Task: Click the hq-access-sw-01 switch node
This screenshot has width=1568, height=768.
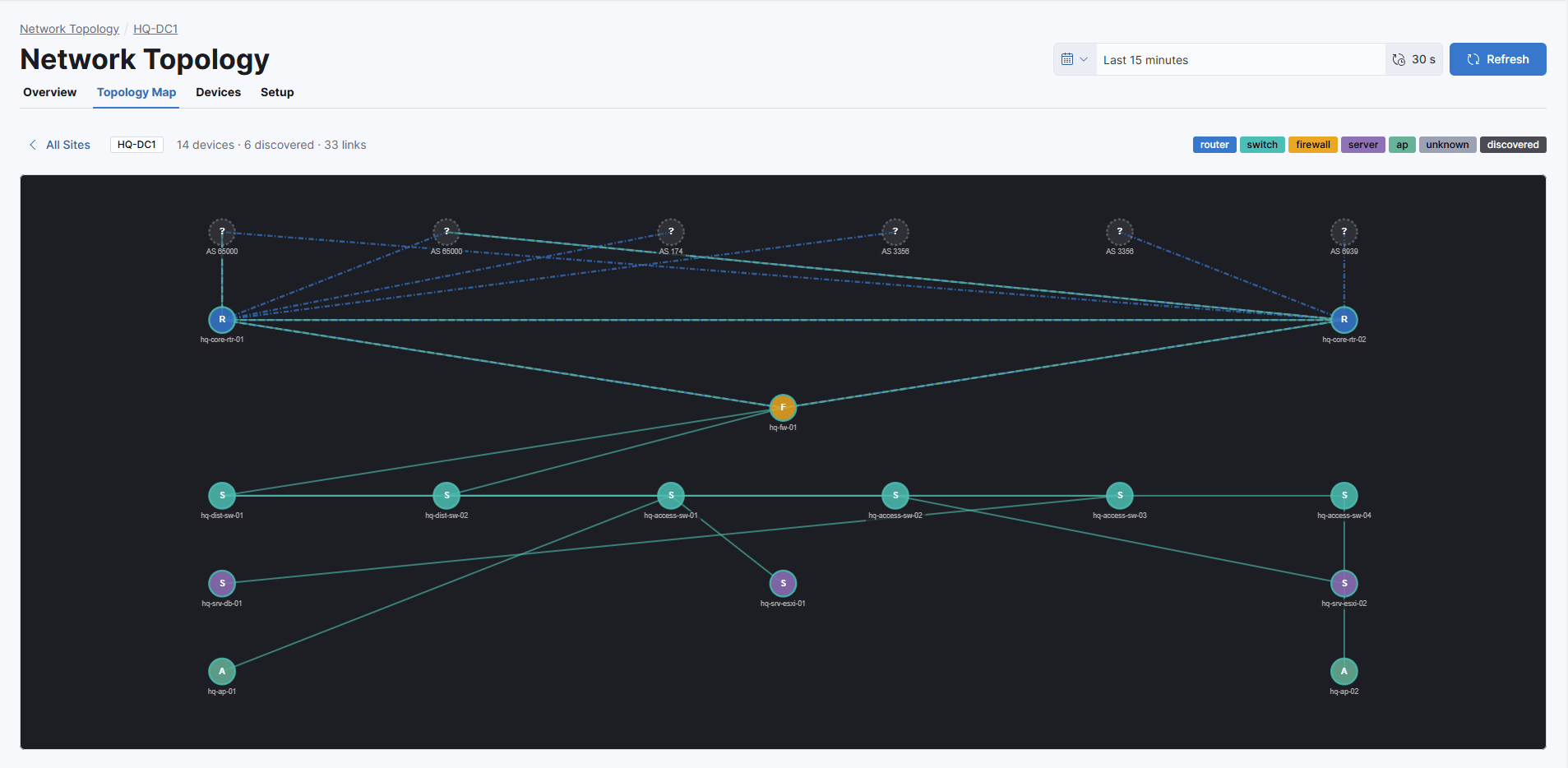Action: 671,496
